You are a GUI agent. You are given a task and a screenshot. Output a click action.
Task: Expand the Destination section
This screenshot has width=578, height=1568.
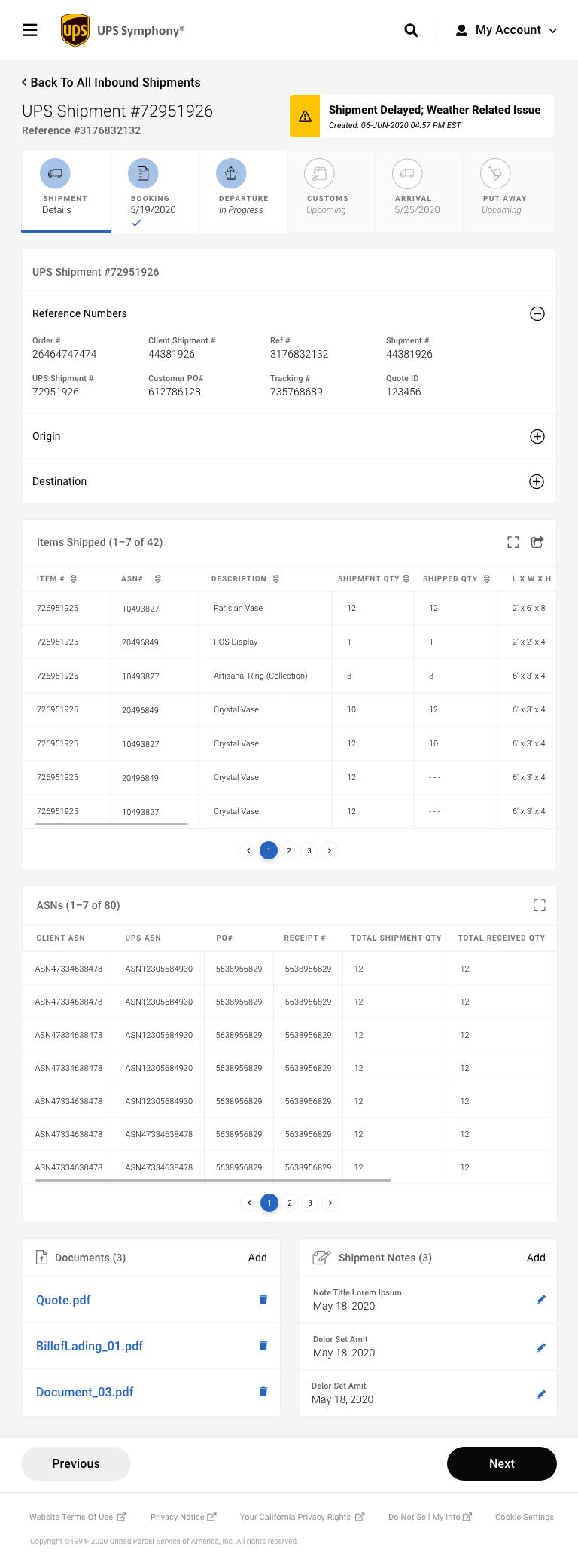pyautogui.click(x=537, y=482)
